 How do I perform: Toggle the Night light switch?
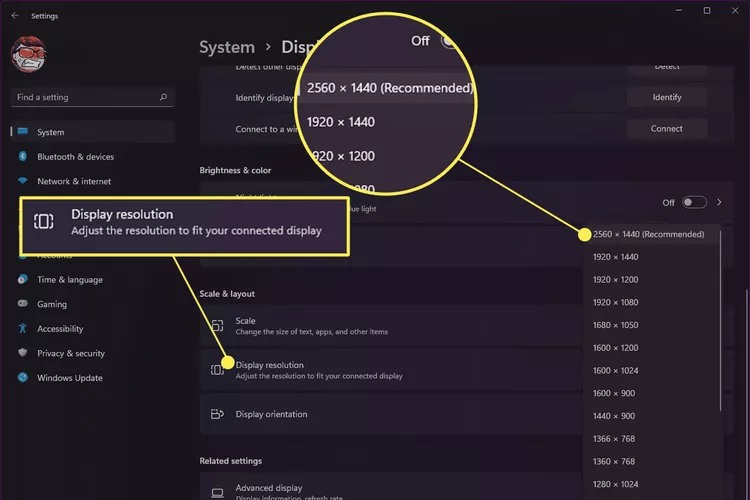coord(694,202)
